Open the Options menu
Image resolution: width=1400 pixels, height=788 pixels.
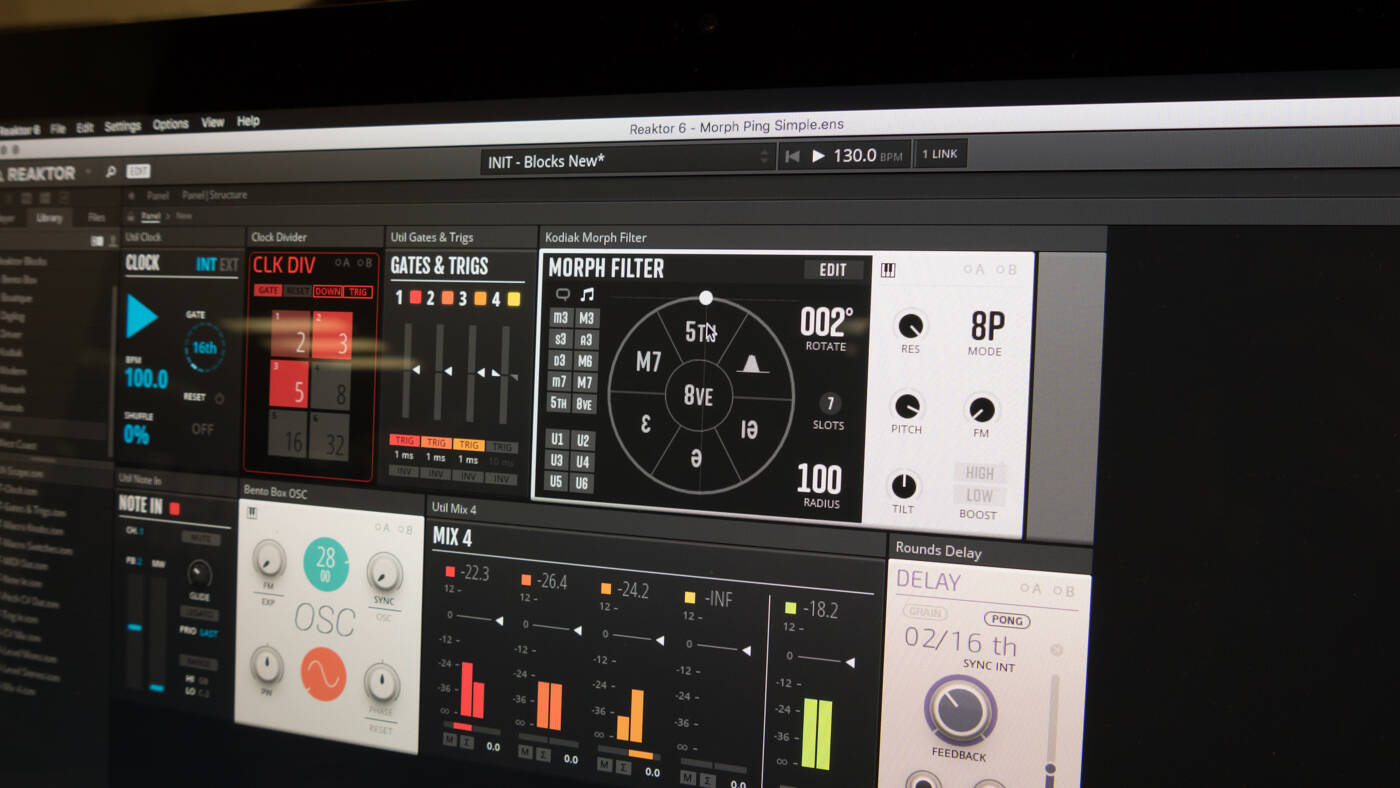[170, 124]
